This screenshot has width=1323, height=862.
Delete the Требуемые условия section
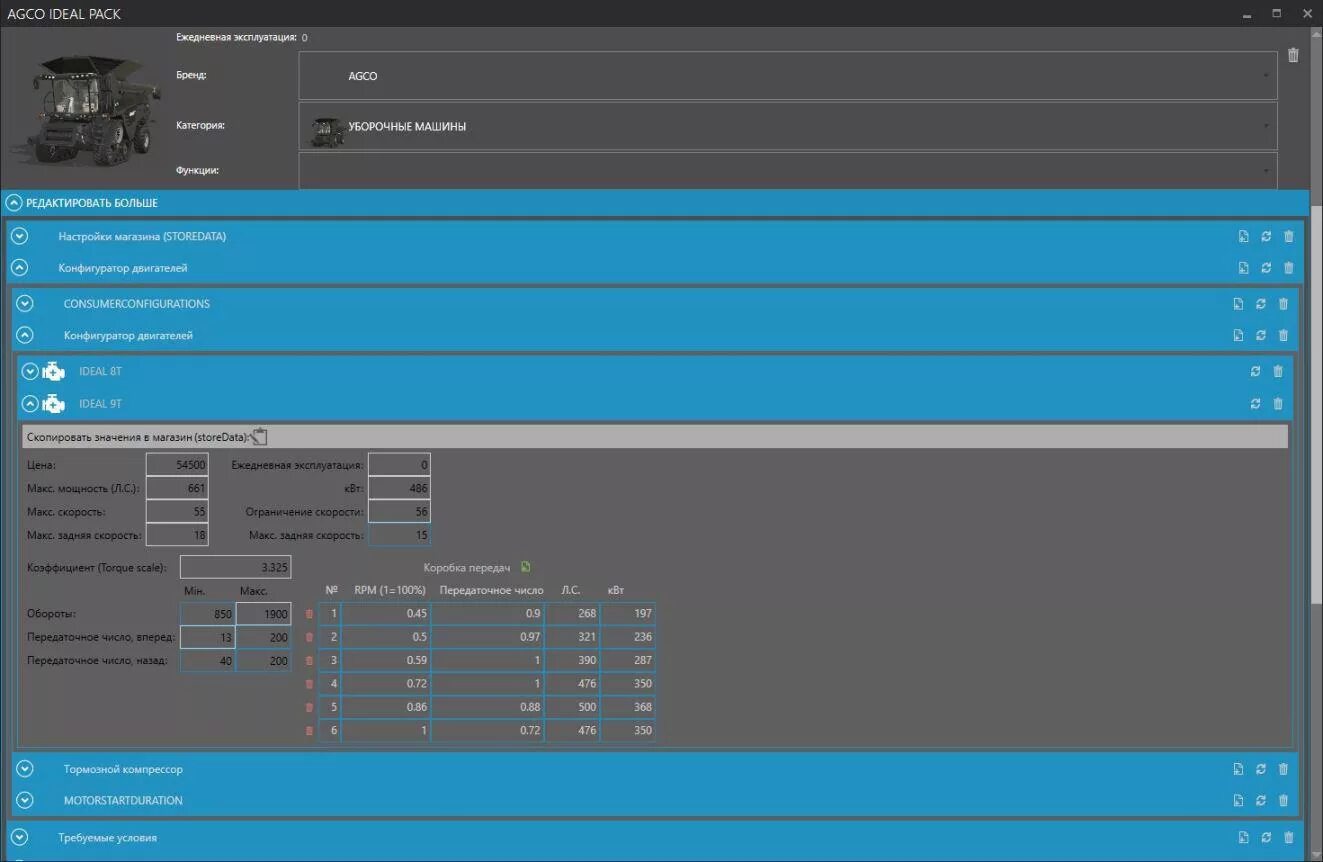1288,838
